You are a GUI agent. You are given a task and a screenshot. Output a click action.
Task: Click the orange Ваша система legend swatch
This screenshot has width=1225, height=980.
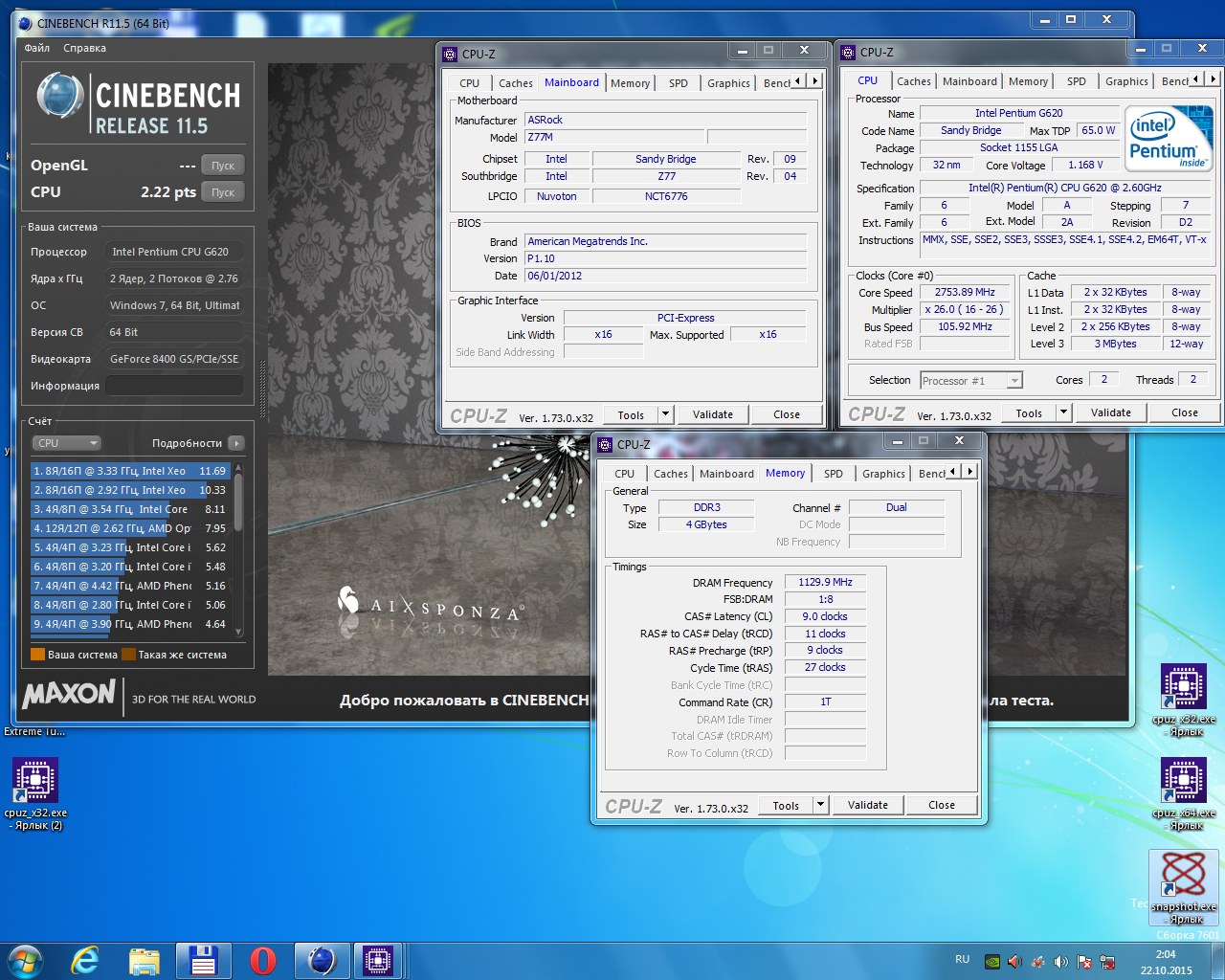click(x=37, y=655)
